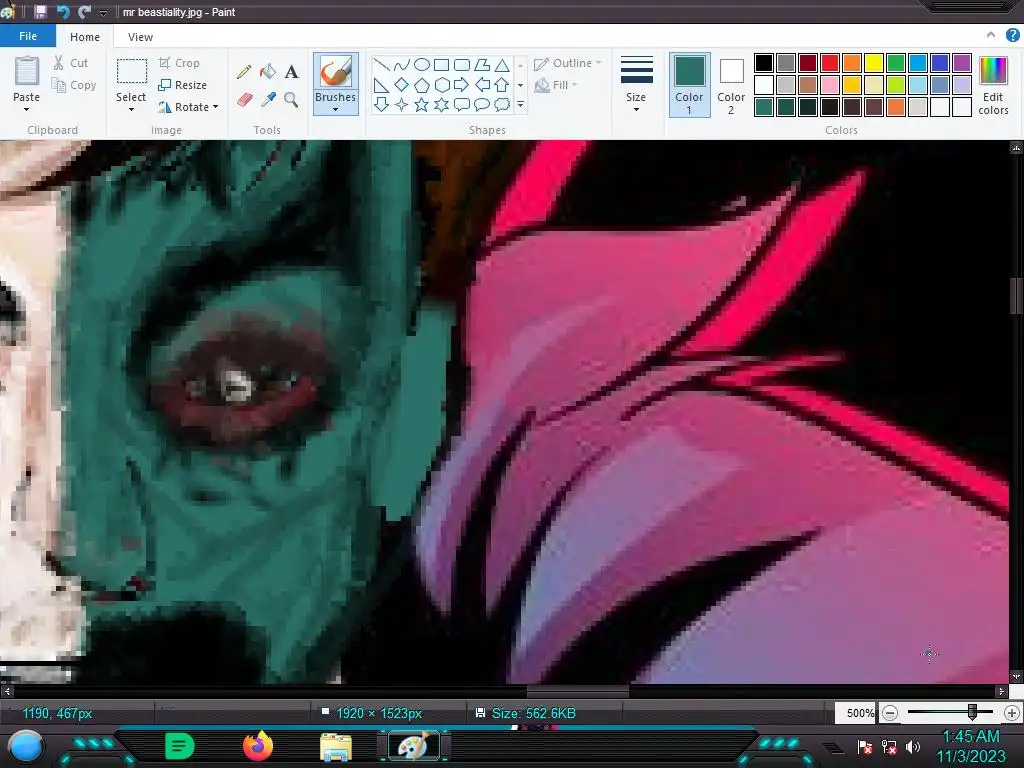The width and height of the screenshot is (1024, 768).
Task: Choose the Rounded rectangular callout shape
Action: (462, 104)
